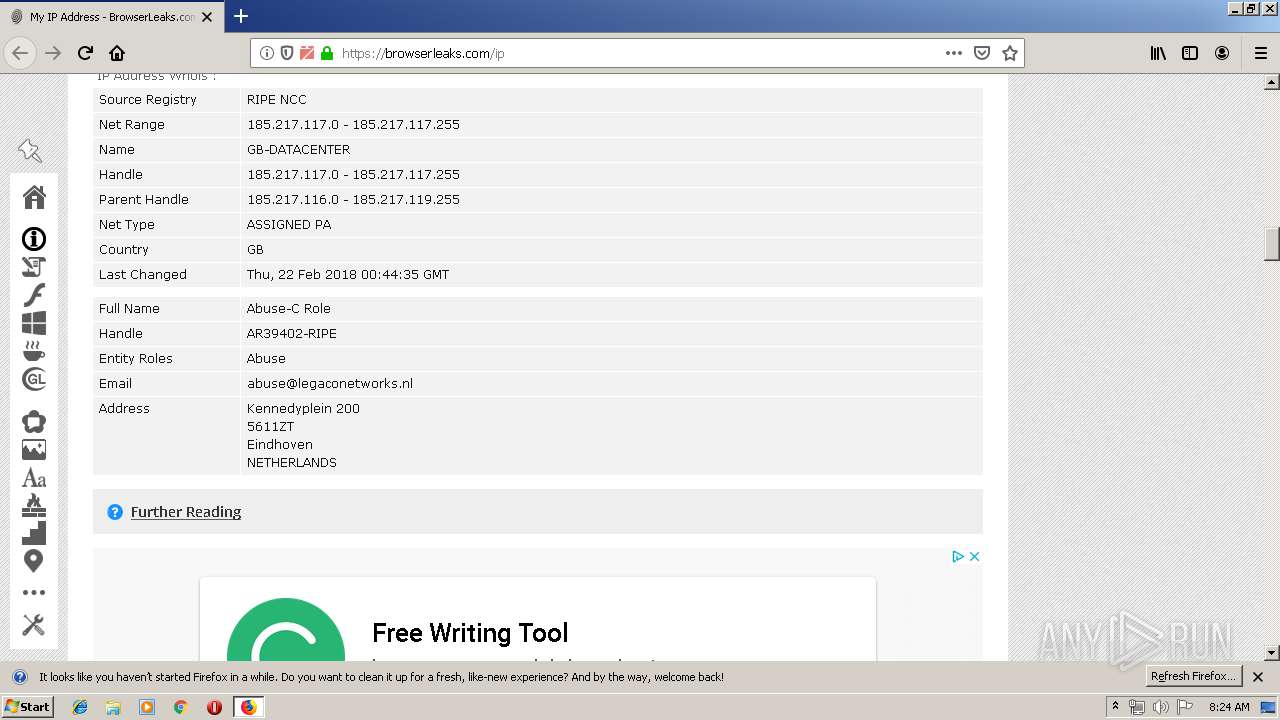Image resolution: width=1280 pixels, height=720 pixels.
Task: Open the red Opera icon in taskbar
Action: coord(214,707)
